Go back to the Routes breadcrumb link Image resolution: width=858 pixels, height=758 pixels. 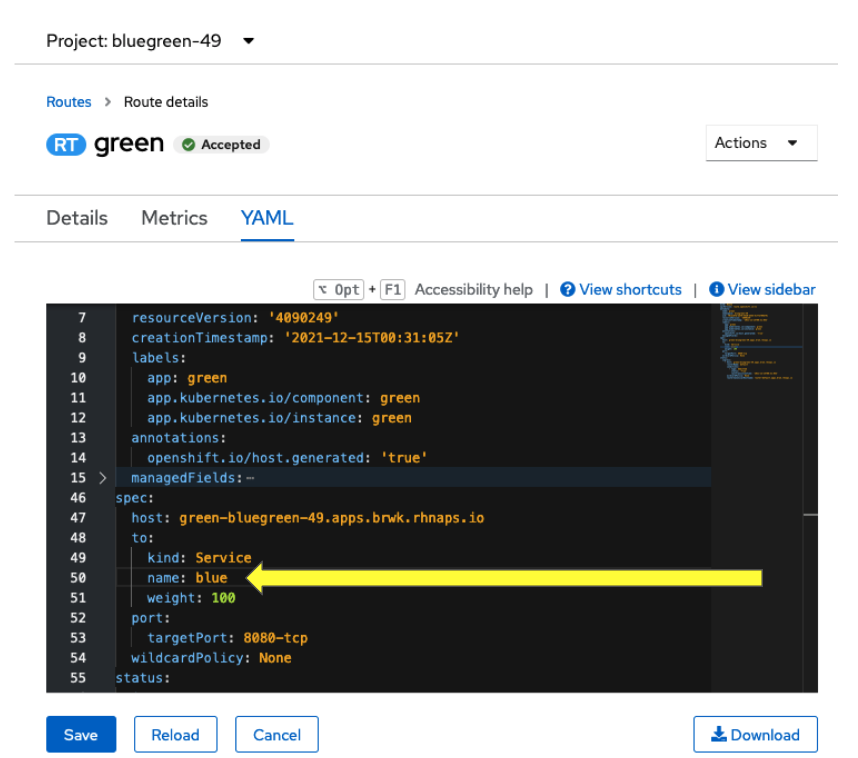[x=68, y=102]
